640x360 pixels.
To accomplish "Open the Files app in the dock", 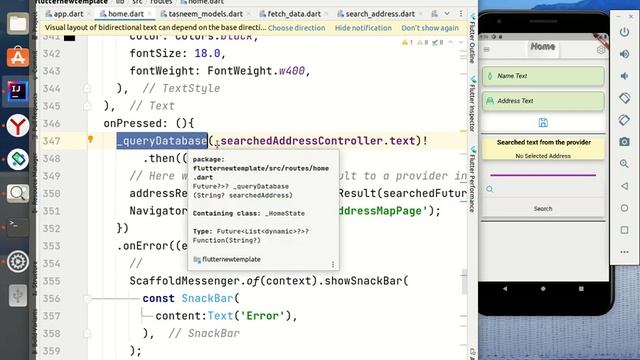I will coord(18,23).
